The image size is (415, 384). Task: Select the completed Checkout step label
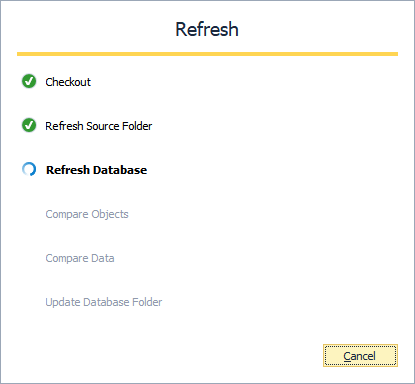tap(68, 82)
